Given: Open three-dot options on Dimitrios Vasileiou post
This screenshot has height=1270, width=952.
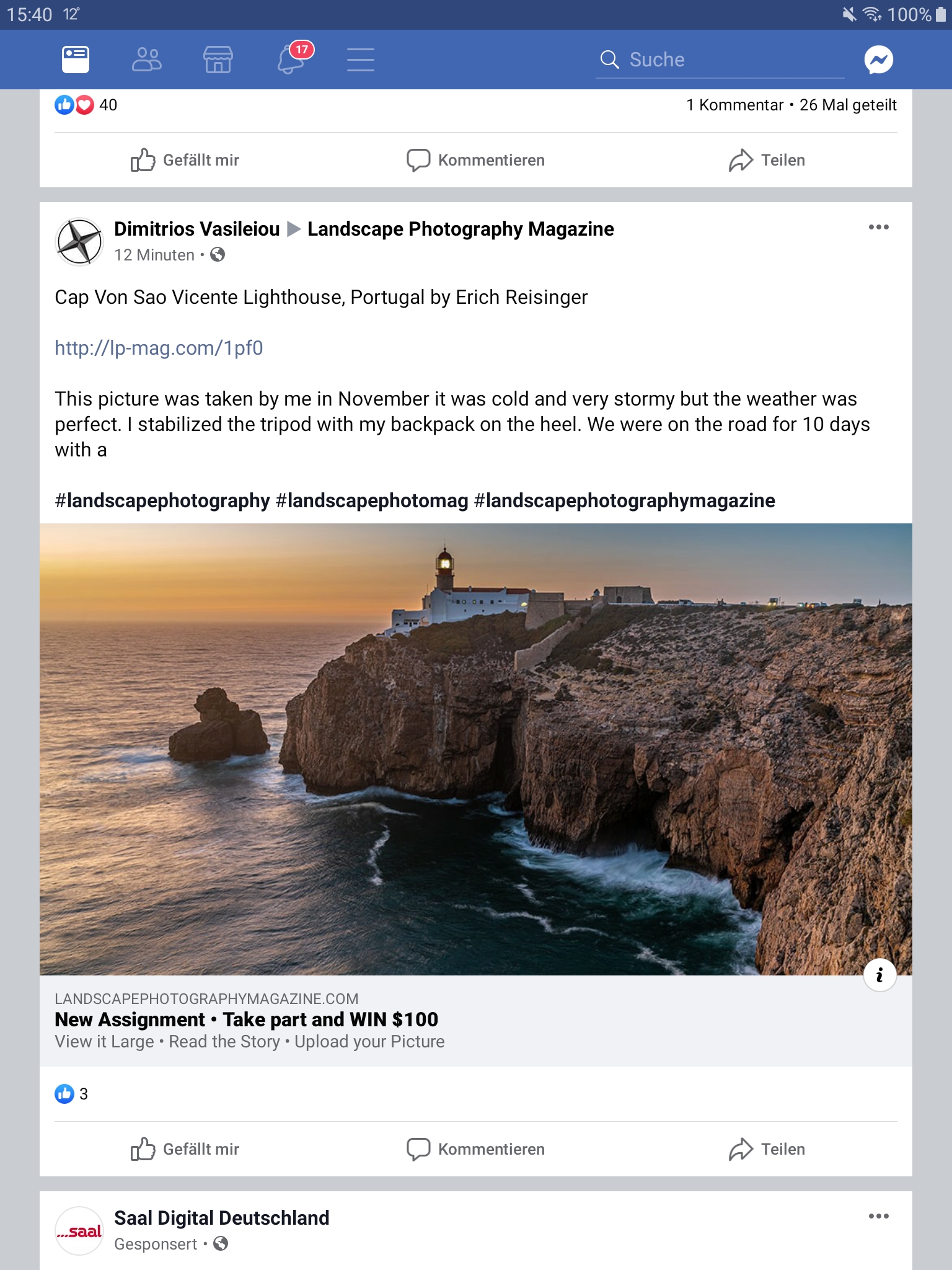Looking at the screenshot, I should [x=879, y=227].
